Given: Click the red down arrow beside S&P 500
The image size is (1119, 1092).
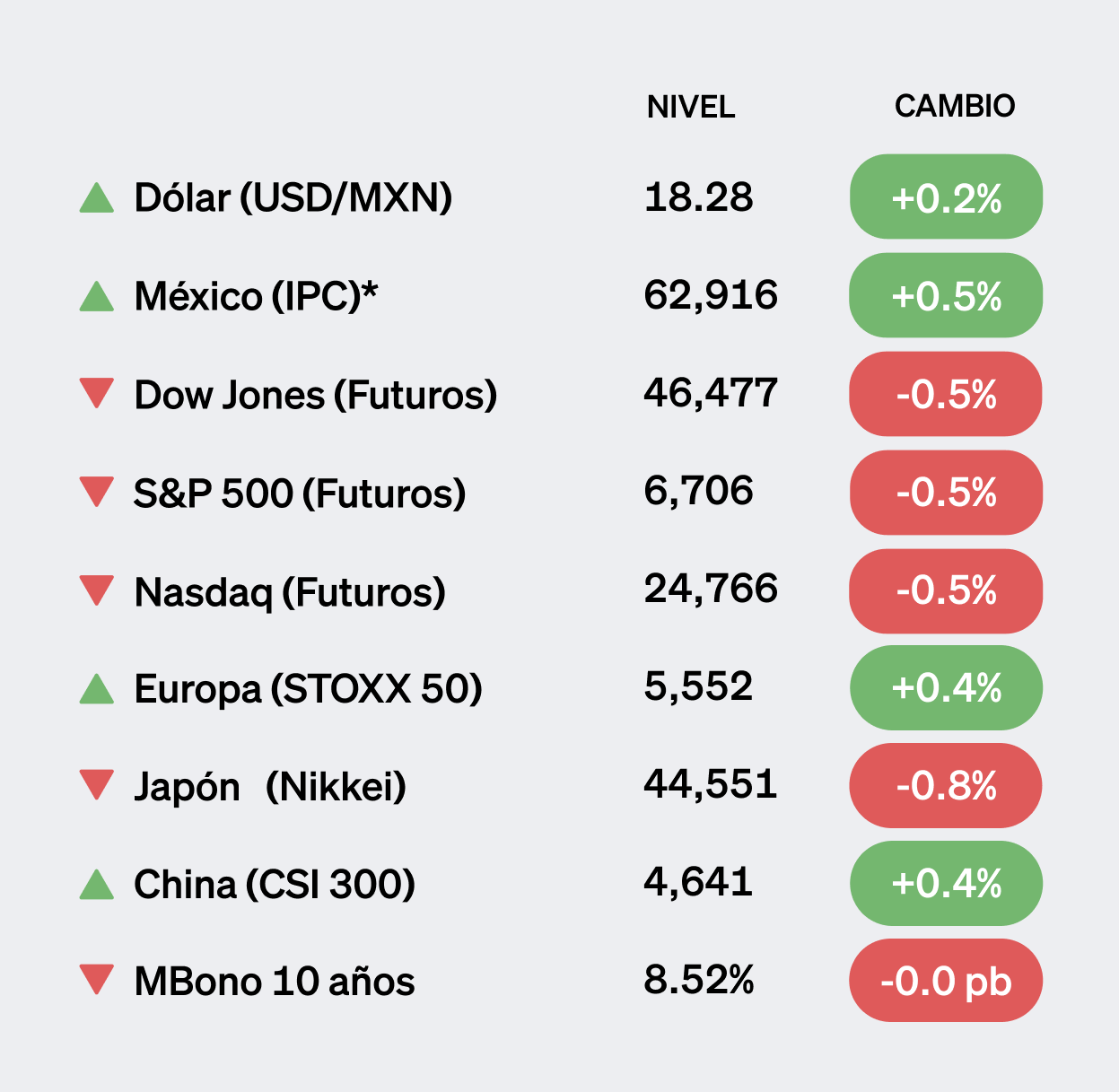Looking at the screenshot, I should 97,491.
